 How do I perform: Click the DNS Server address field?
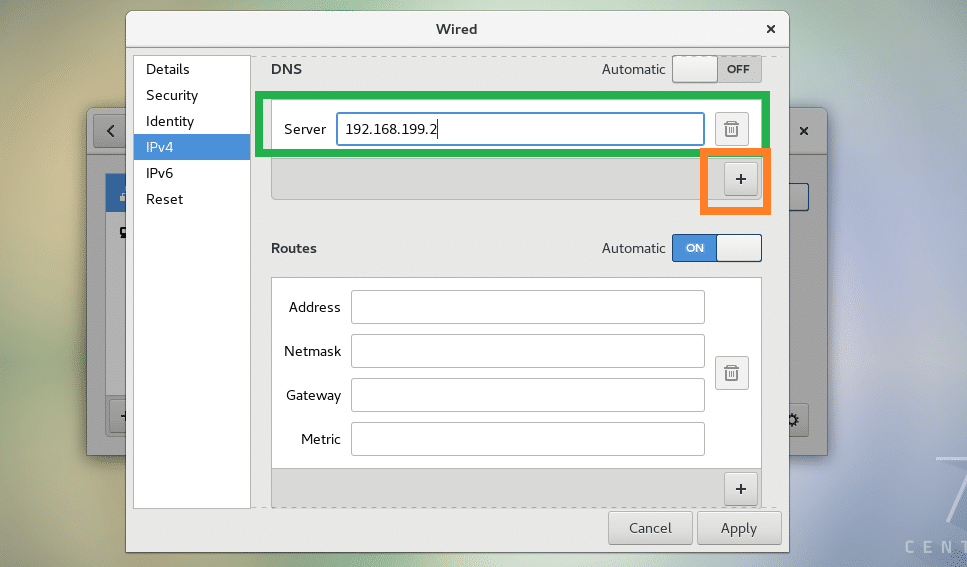click(x=520, y=129)
